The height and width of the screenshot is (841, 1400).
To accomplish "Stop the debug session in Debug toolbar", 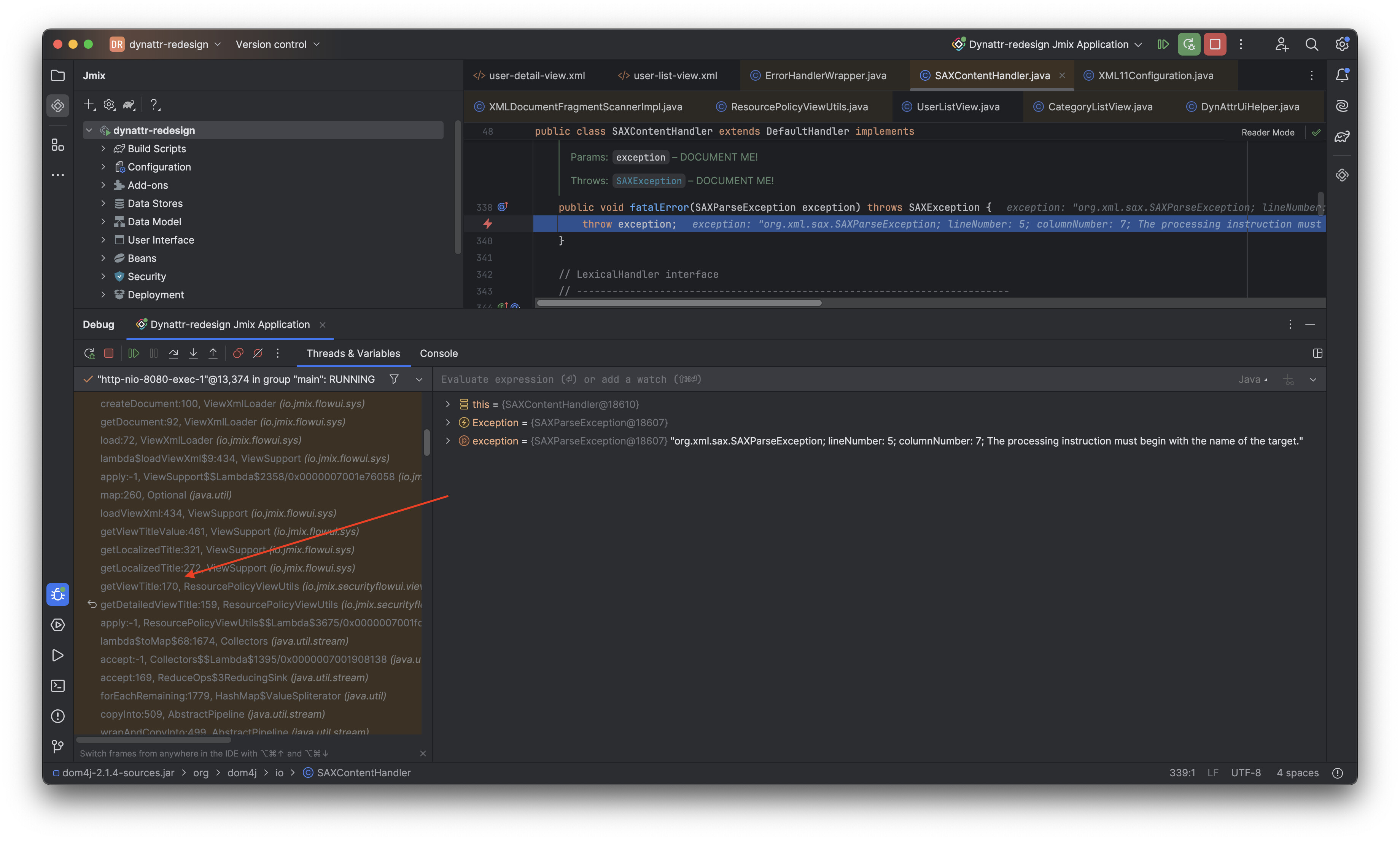I will coord(109,353).
